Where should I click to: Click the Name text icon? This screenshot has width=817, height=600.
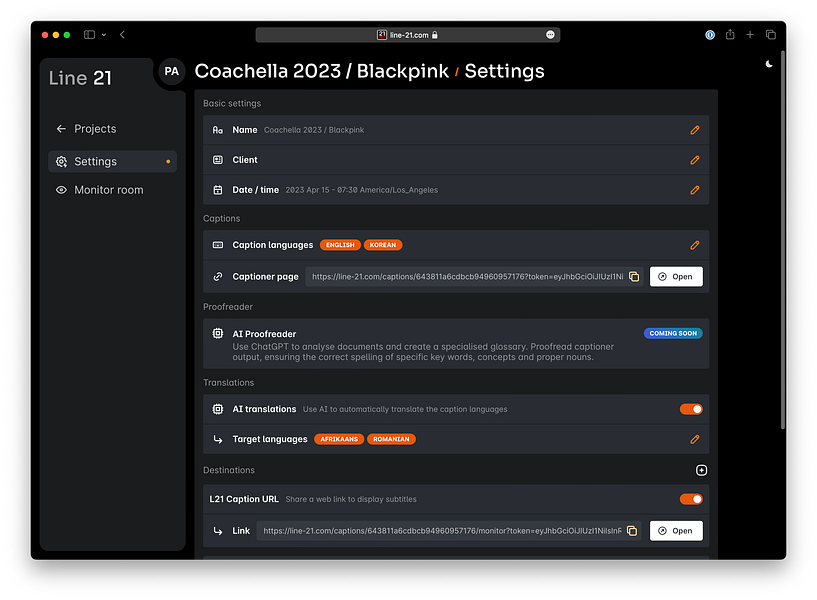pos(218,130)
